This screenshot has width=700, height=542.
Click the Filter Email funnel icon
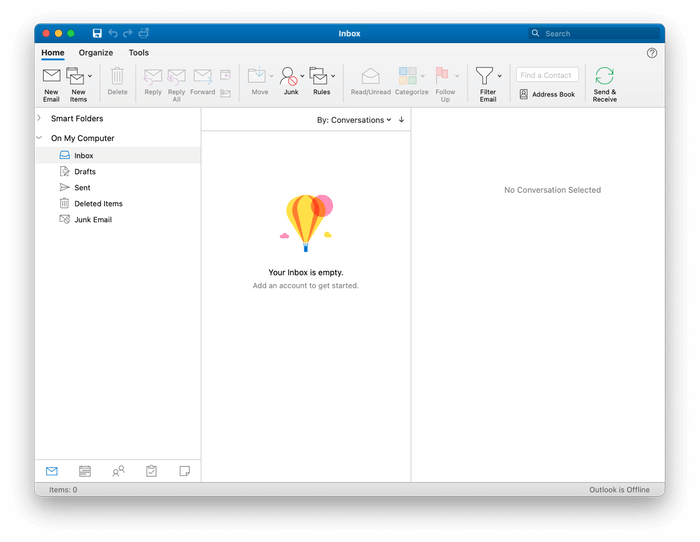click(484, 76)
